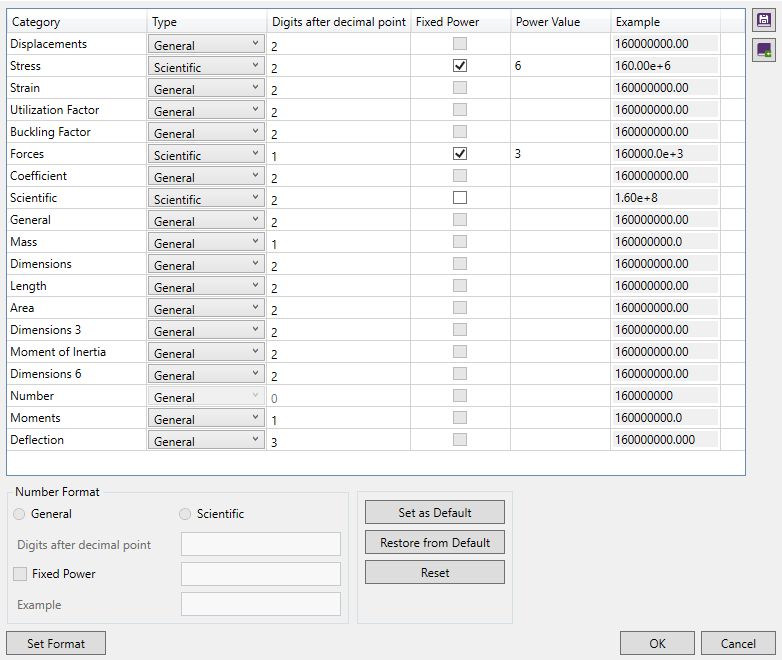This screenshot has width=782, height=660.
Task: Uncheck Fixed Power for Stress row
Action: pos(460,66)
